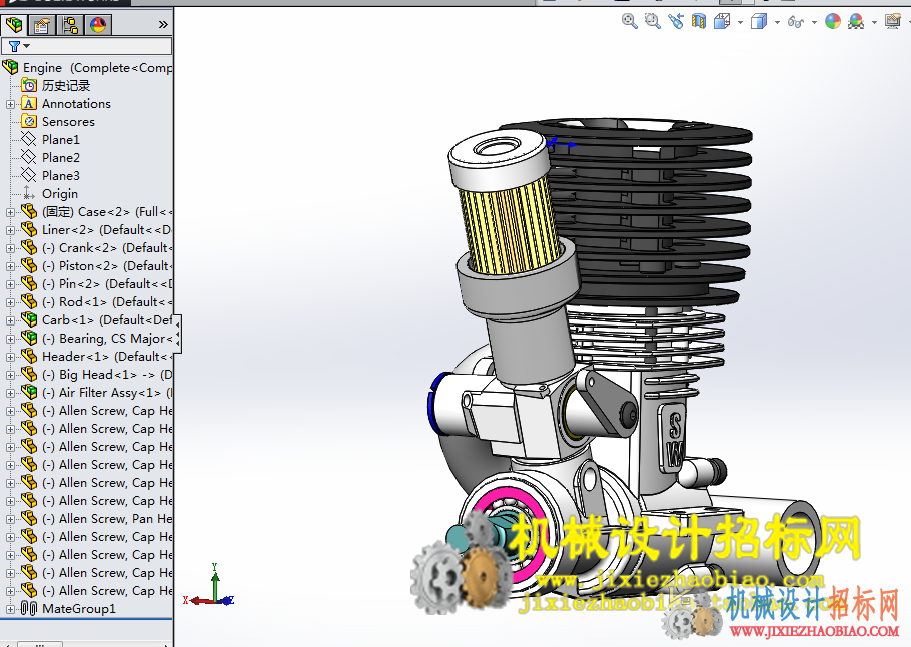The image size is (911, 647).
Task: Open the FeatureManager design tree tab
Action: pos(14,25)
